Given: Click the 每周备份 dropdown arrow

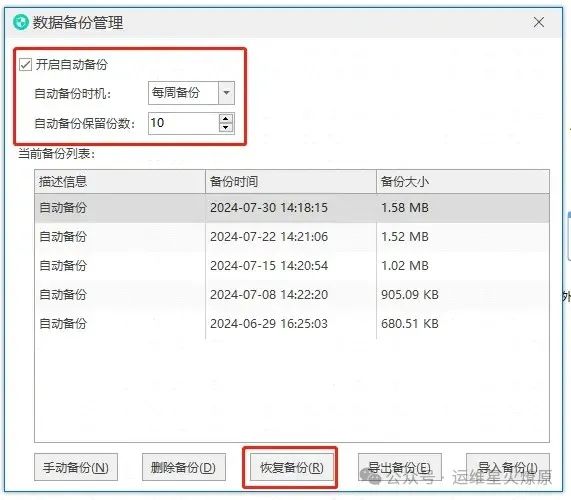Looking at the screenshot, I should [226, 93].
